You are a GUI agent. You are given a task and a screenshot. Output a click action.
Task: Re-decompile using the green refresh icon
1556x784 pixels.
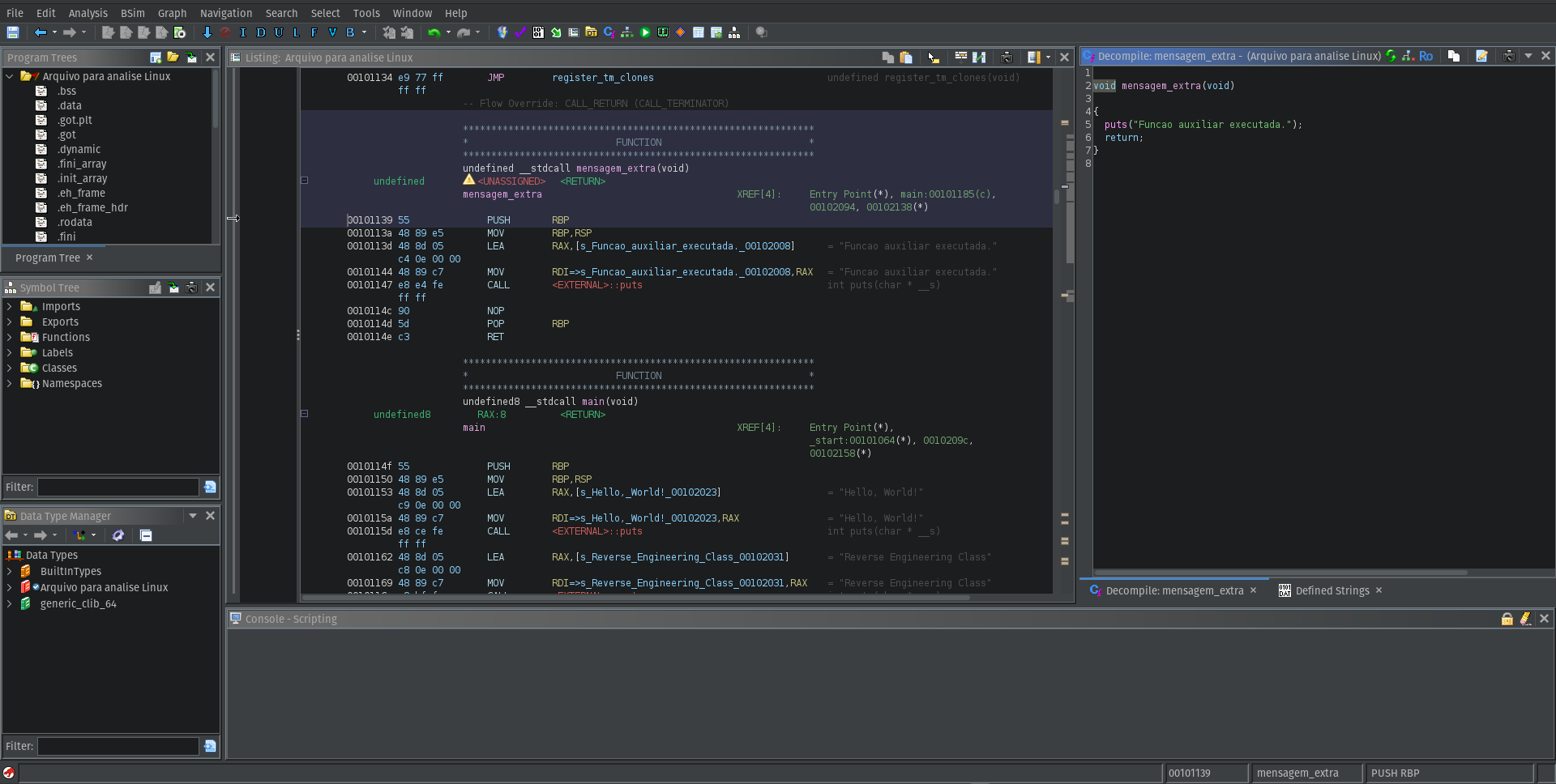[1391, 56]
